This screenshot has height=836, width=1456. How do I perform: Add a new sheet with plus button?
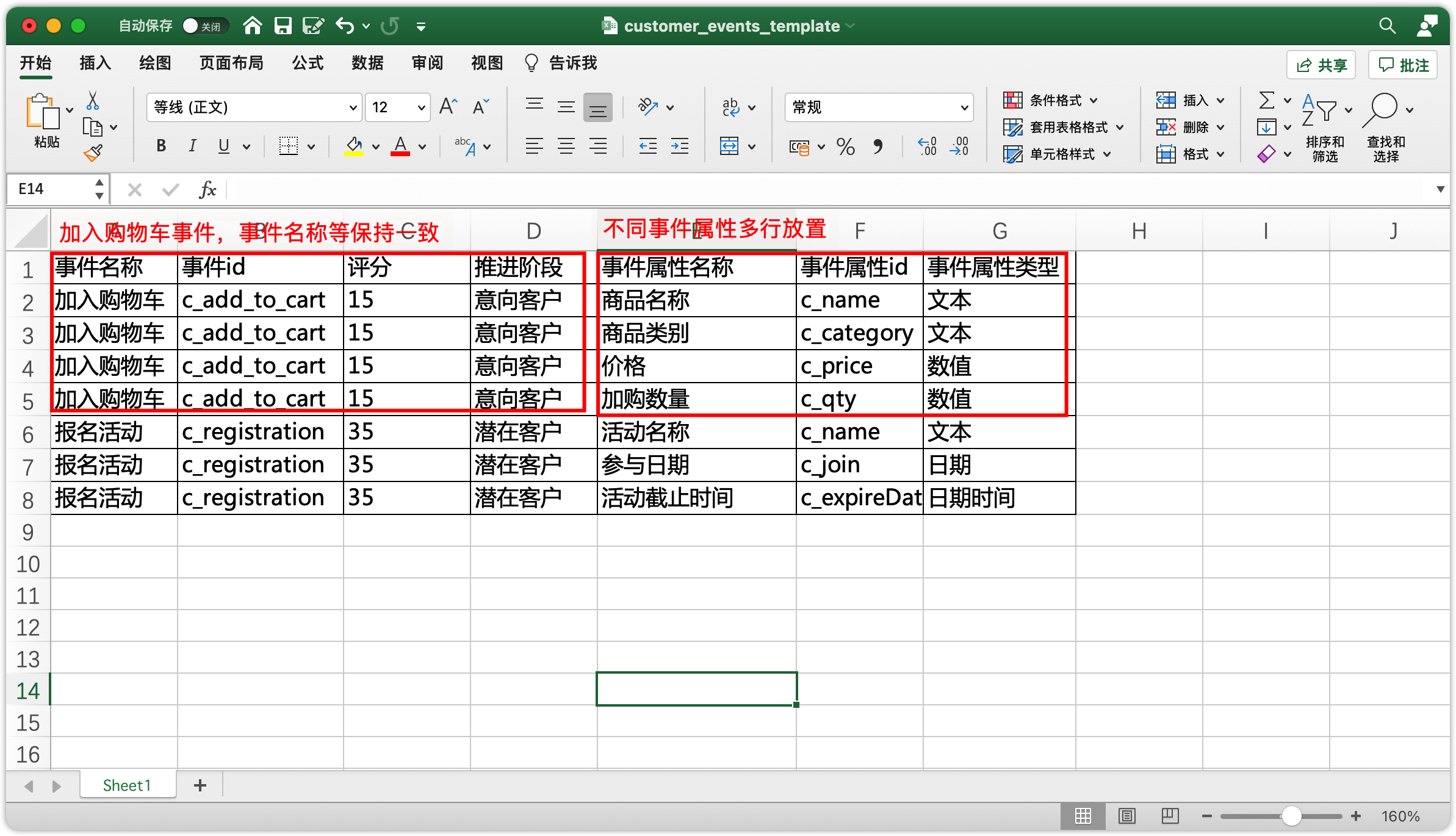200,785
